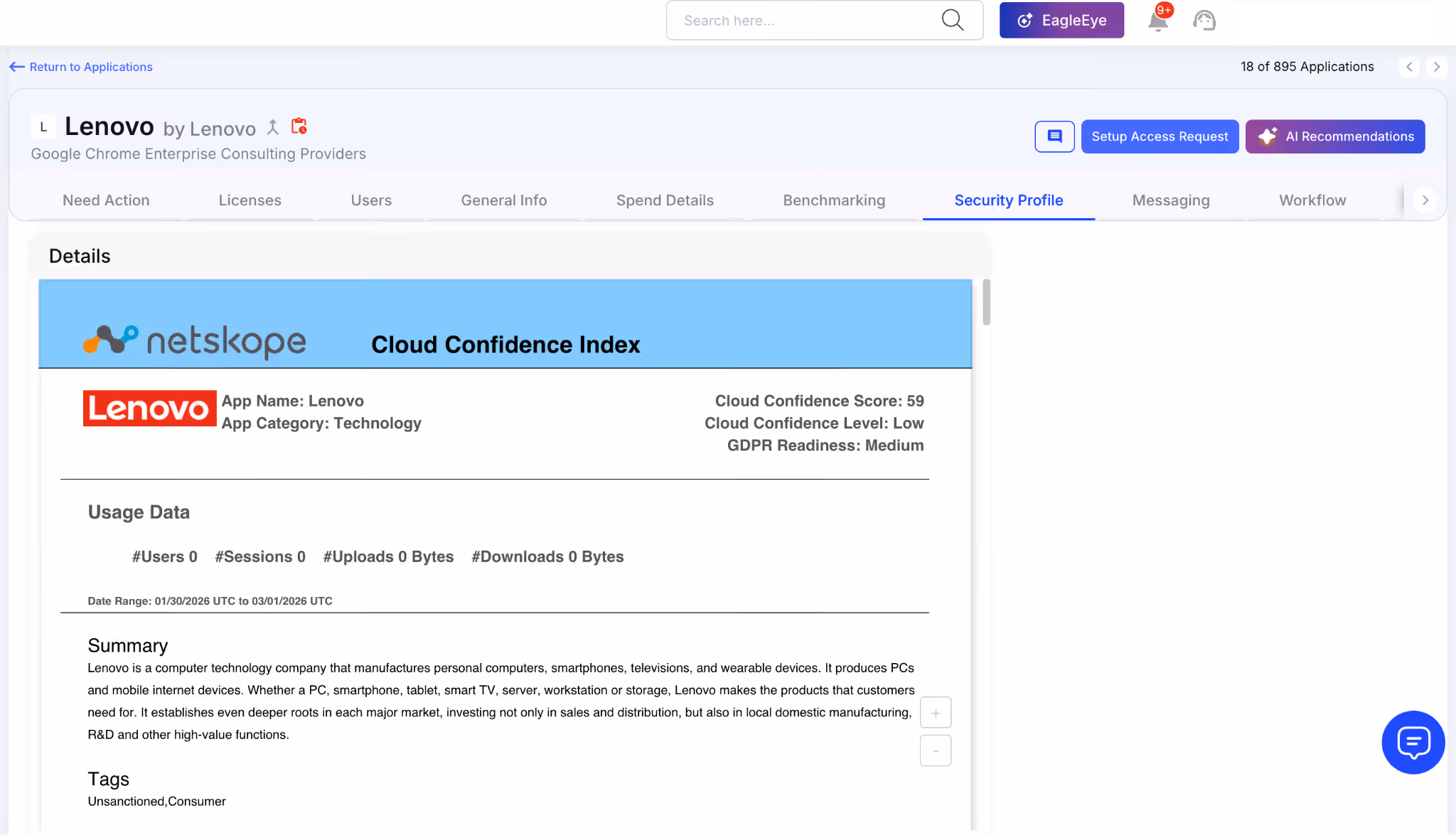Click '#Downloads 0 Bytes' usage value

point(547,557)
